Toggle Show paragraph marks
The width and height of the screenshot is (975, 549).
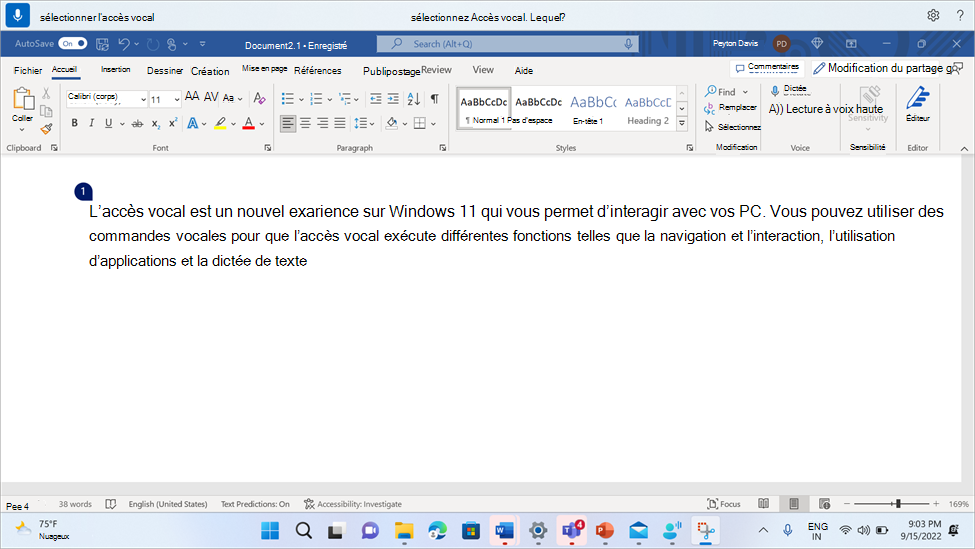tap(435, 98)
